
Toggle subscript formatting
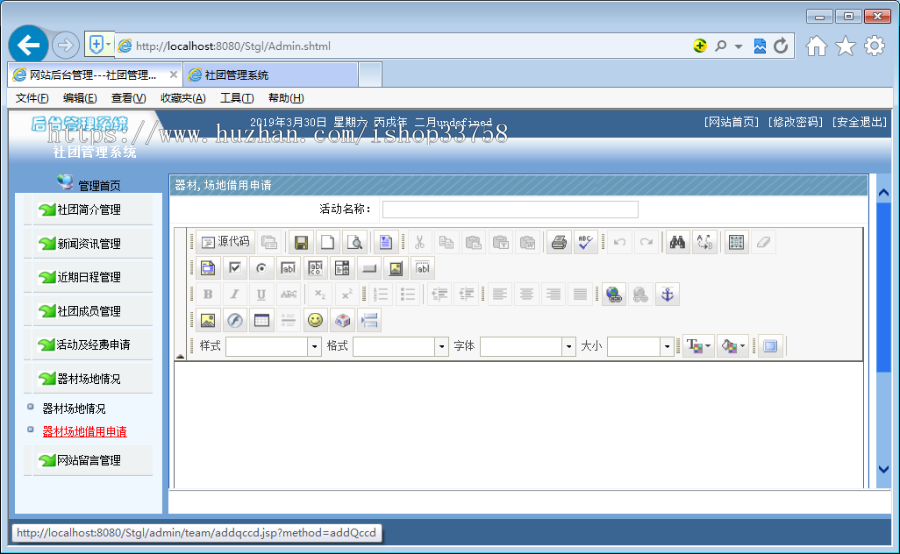[320, 295]
